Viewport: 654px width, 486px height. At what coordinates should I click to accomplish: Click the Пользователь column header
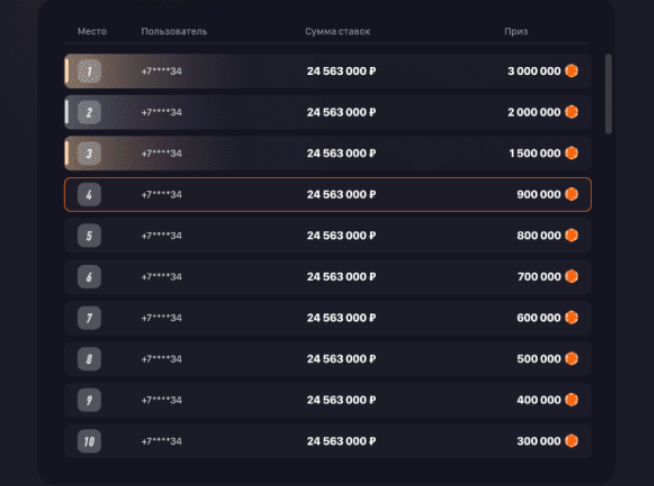click(174, 31)
